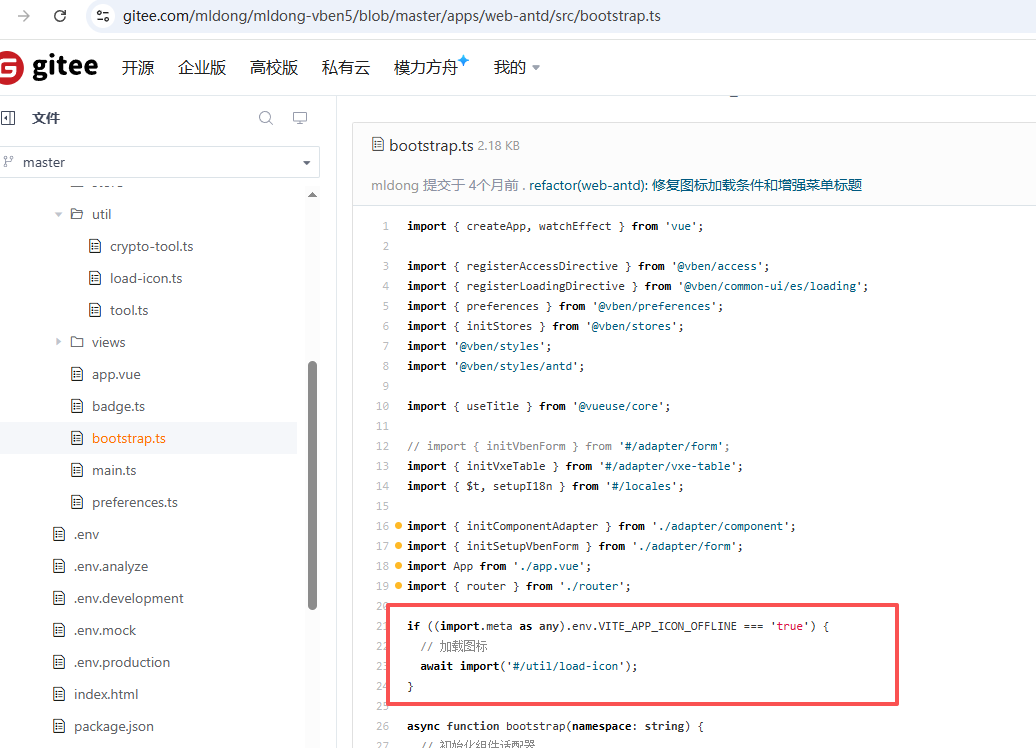
Task: Click the bootstrap.ts file icon in header
Action: 378,145
